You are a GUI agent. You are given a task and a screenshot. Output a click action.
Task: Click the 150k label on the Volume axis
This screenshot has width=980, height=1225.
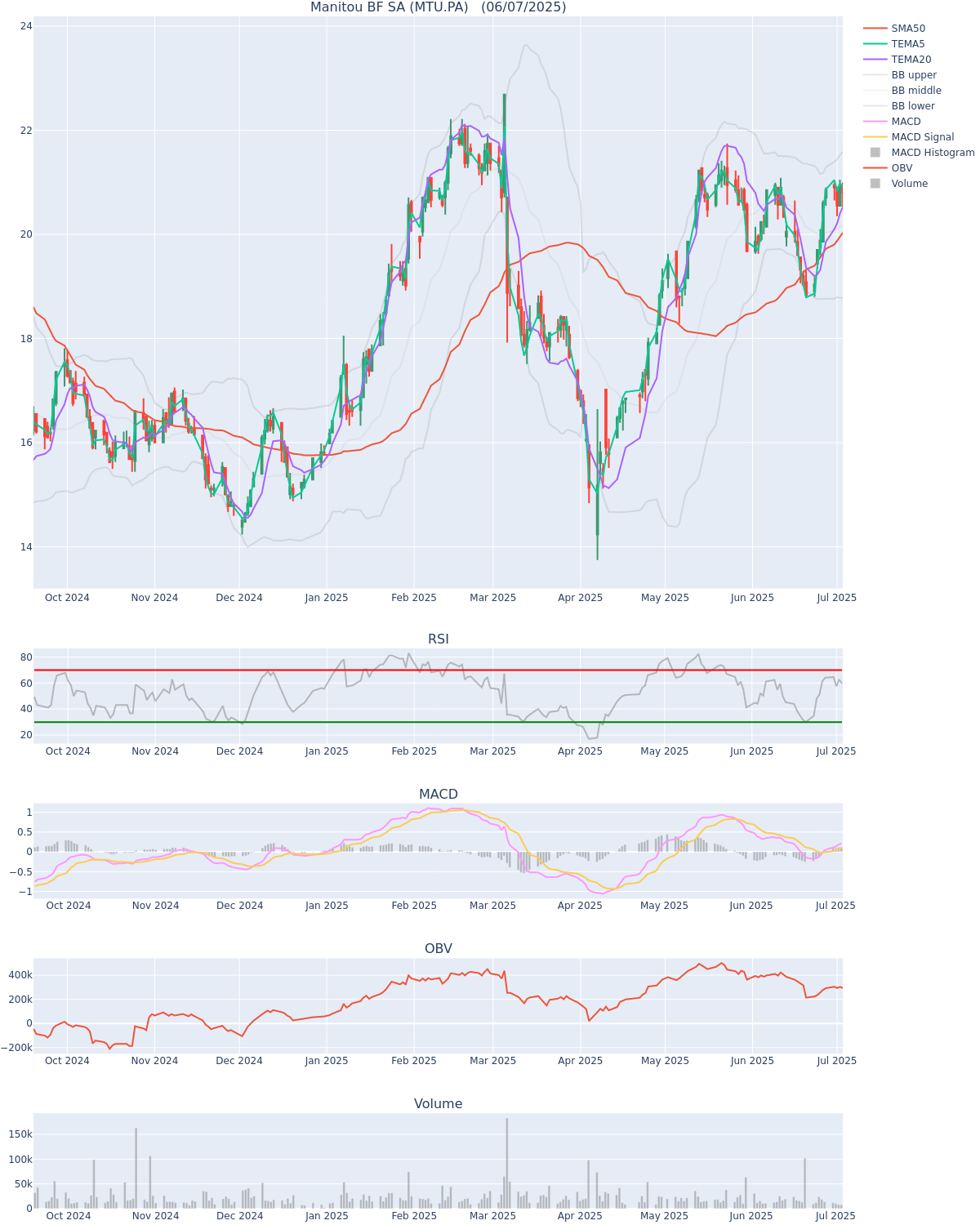click(20, 1134)
